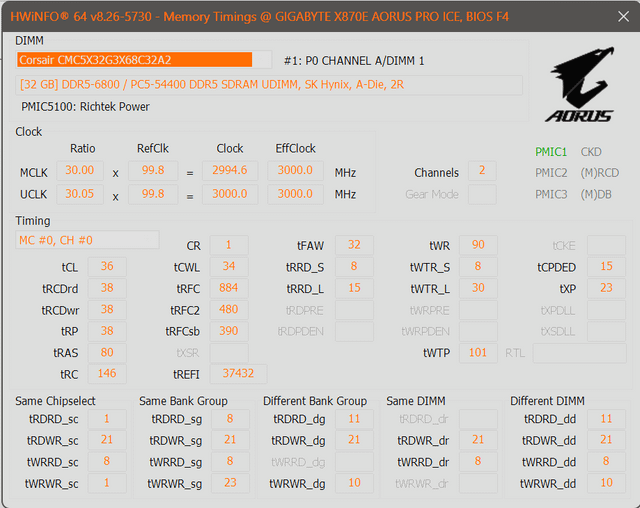This screenshot has height=508, width=640.
Task: Click the tRCDrd value field
Action: (x=107, y=288)
